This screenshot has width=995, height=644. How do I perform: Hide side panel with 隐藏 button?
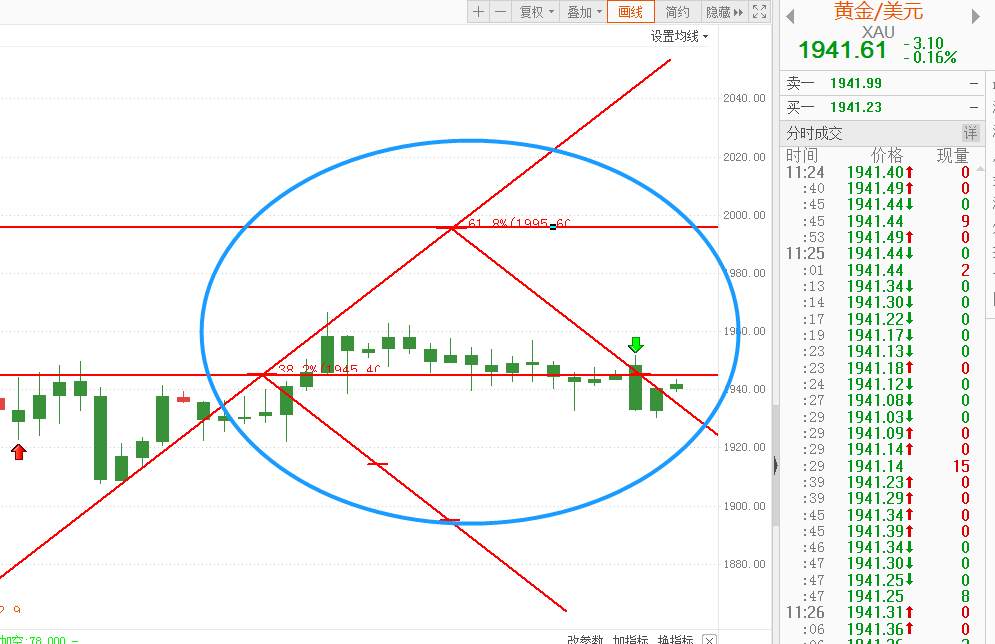coord(724,12)
